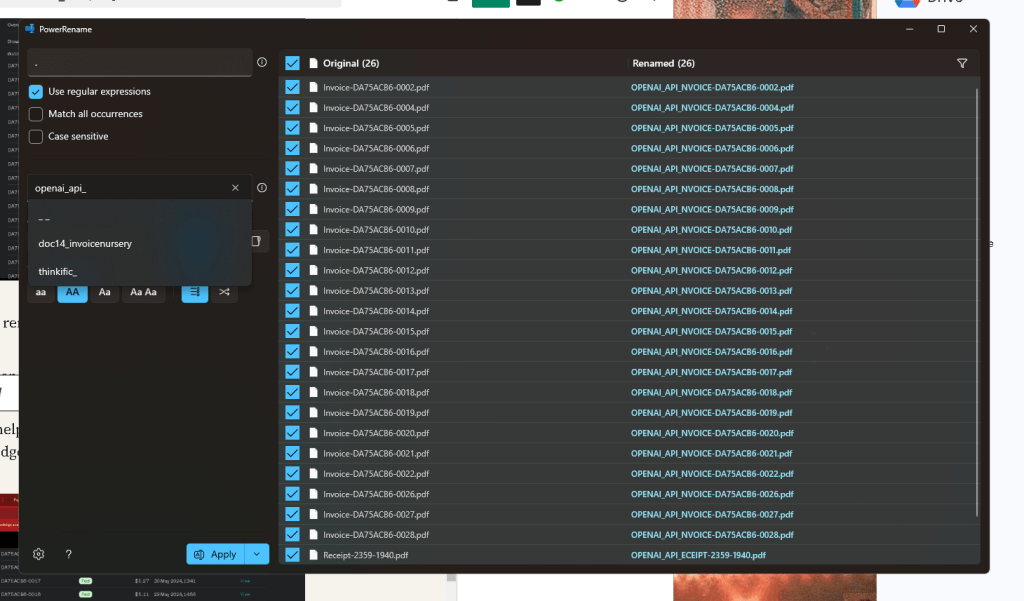
Task: Click file icon beside Receipt-2359-1940.pdf
Action: pos(313,555)
